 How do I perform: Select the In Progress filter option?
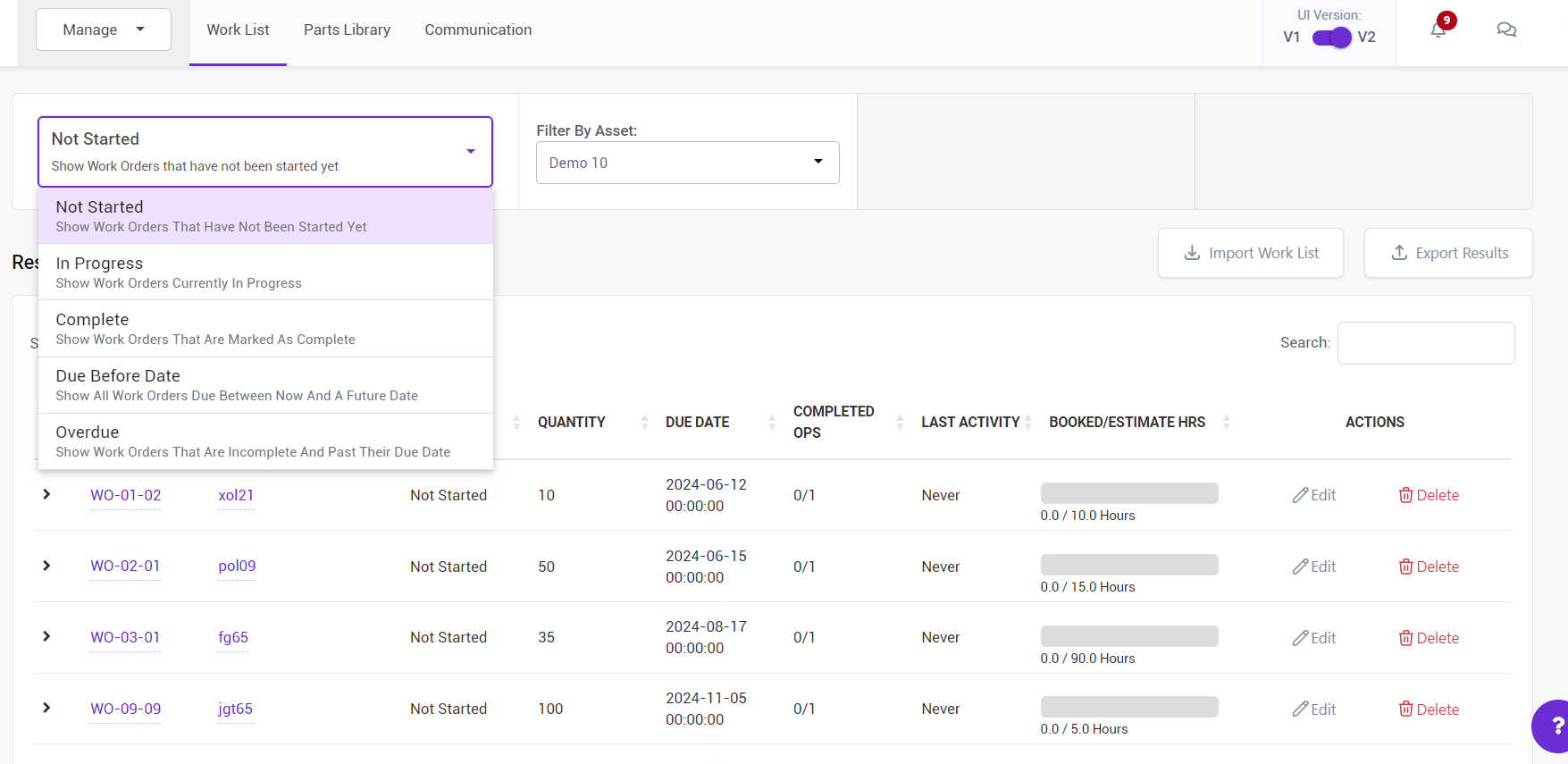pos(265,272)
